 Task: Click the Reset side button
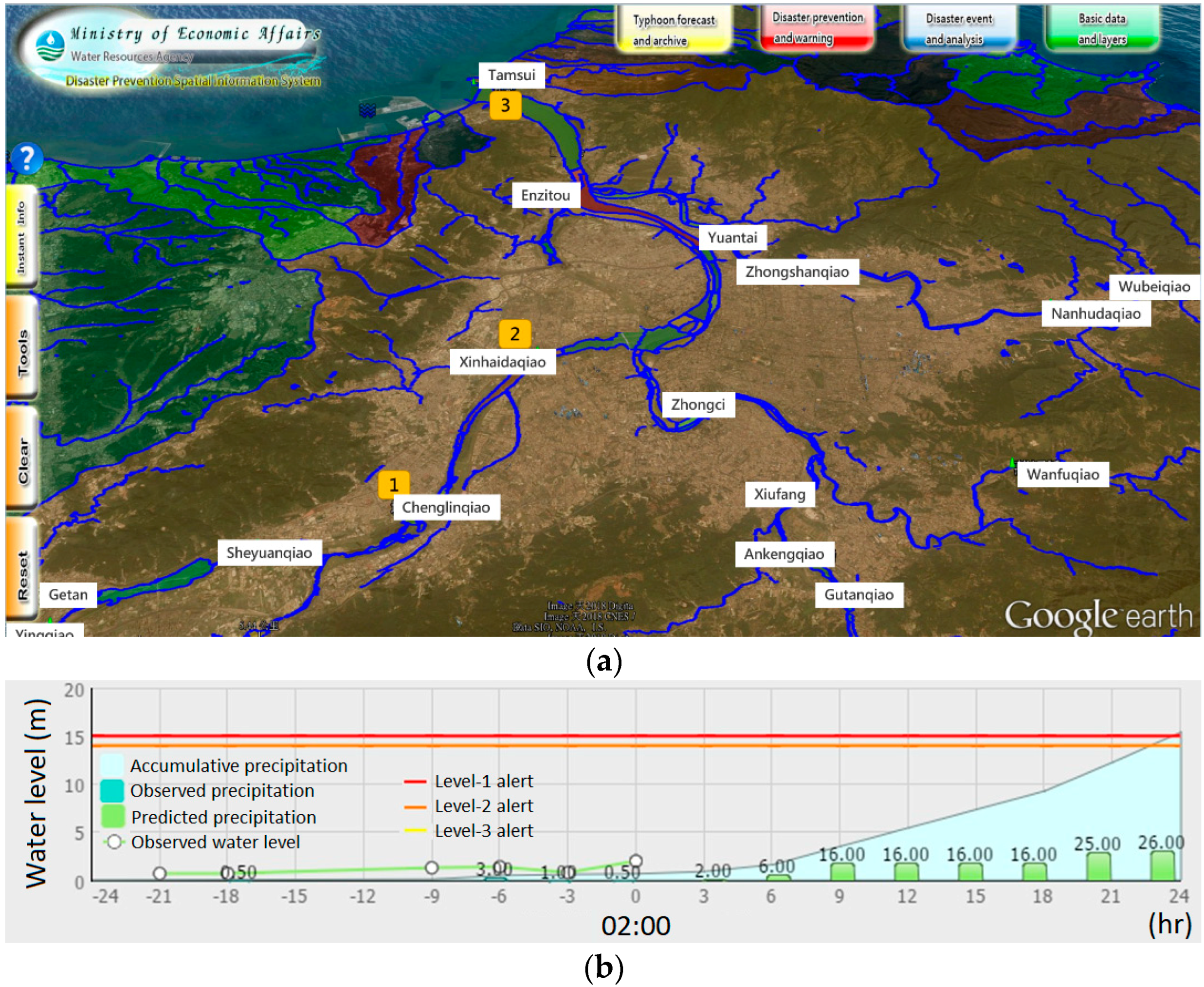21,568
